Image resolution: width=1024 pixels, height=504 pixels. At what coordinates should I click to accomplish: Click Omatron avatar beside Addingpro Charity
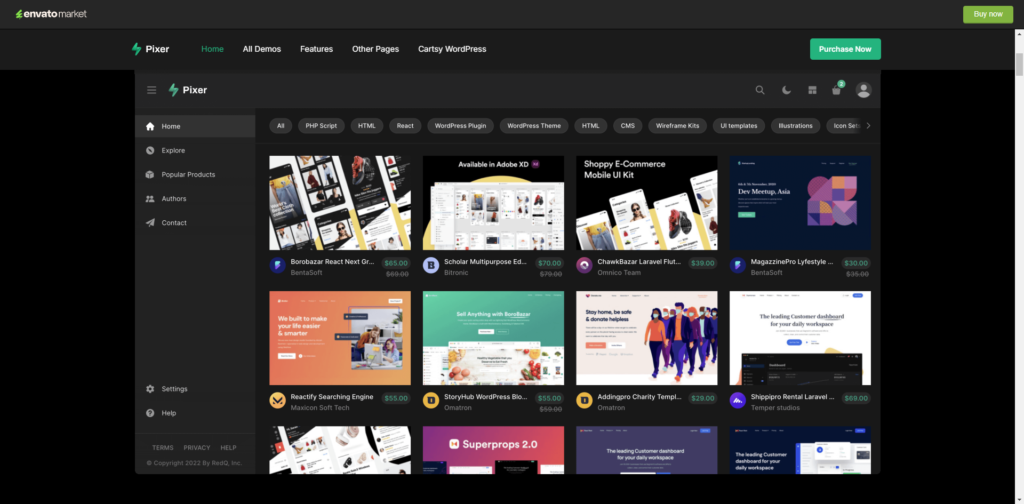coord(584,401)
